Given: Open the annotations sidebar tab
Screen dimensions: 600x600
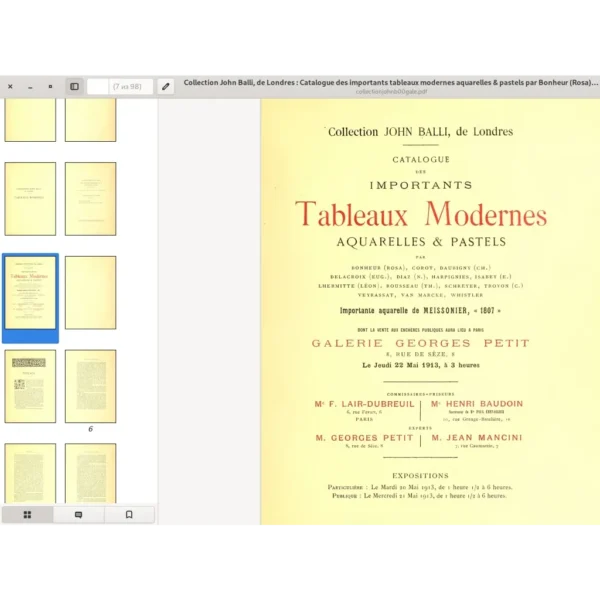Looking at the screenshot, I should click(x=79, y=514).
